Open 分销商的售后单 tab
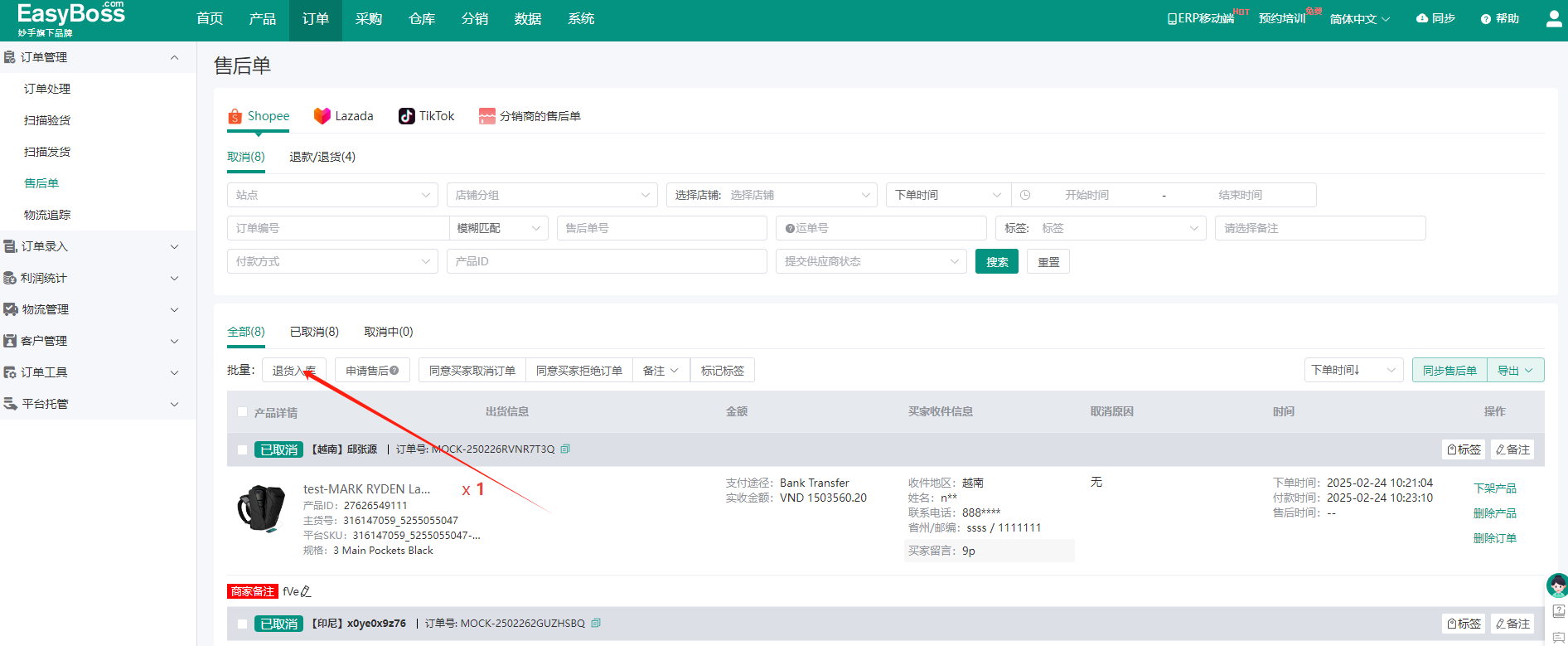The height and width of the screenshot is (646, 1568). coord(530,116)
